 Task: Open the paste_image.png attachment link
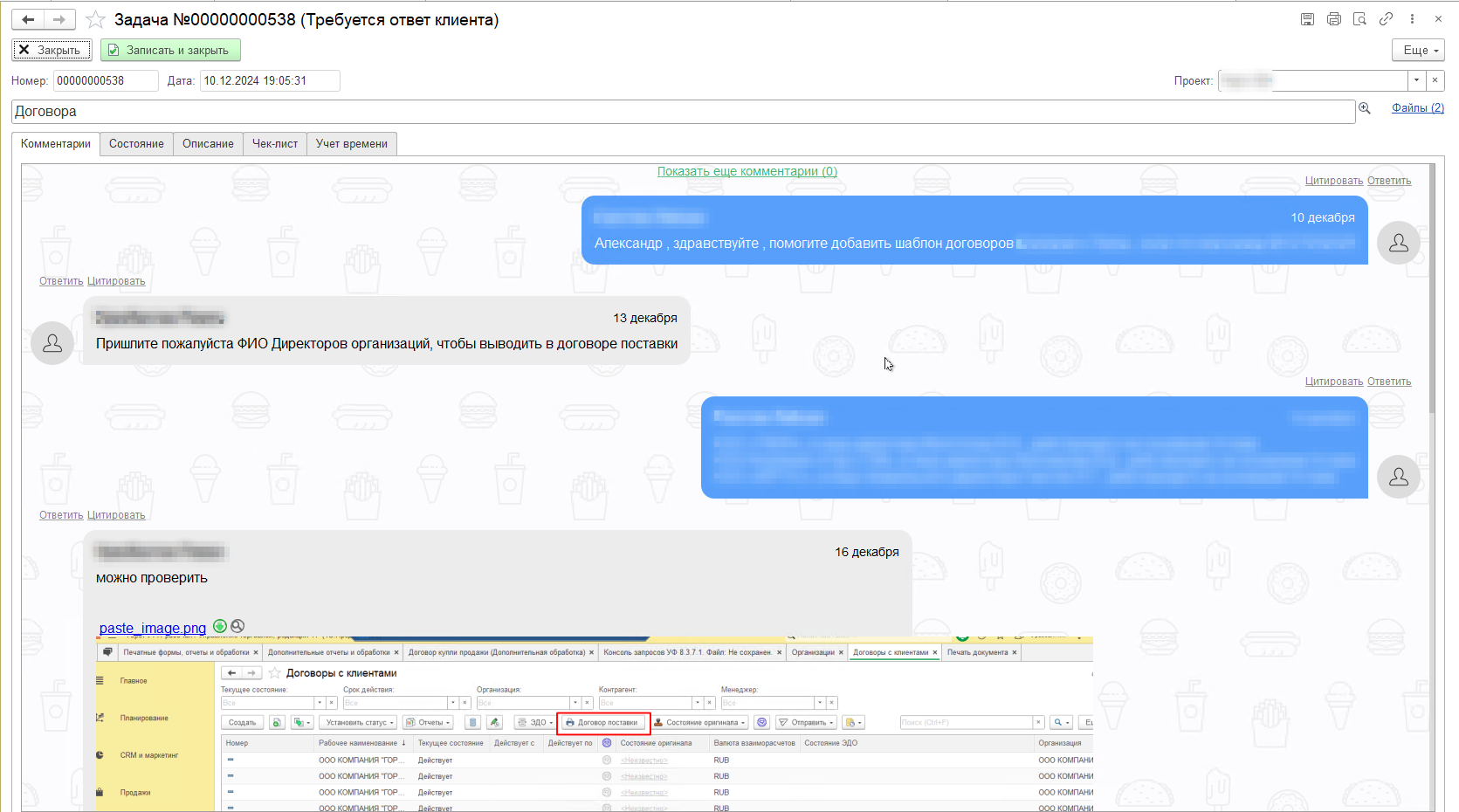coord(153,628)
